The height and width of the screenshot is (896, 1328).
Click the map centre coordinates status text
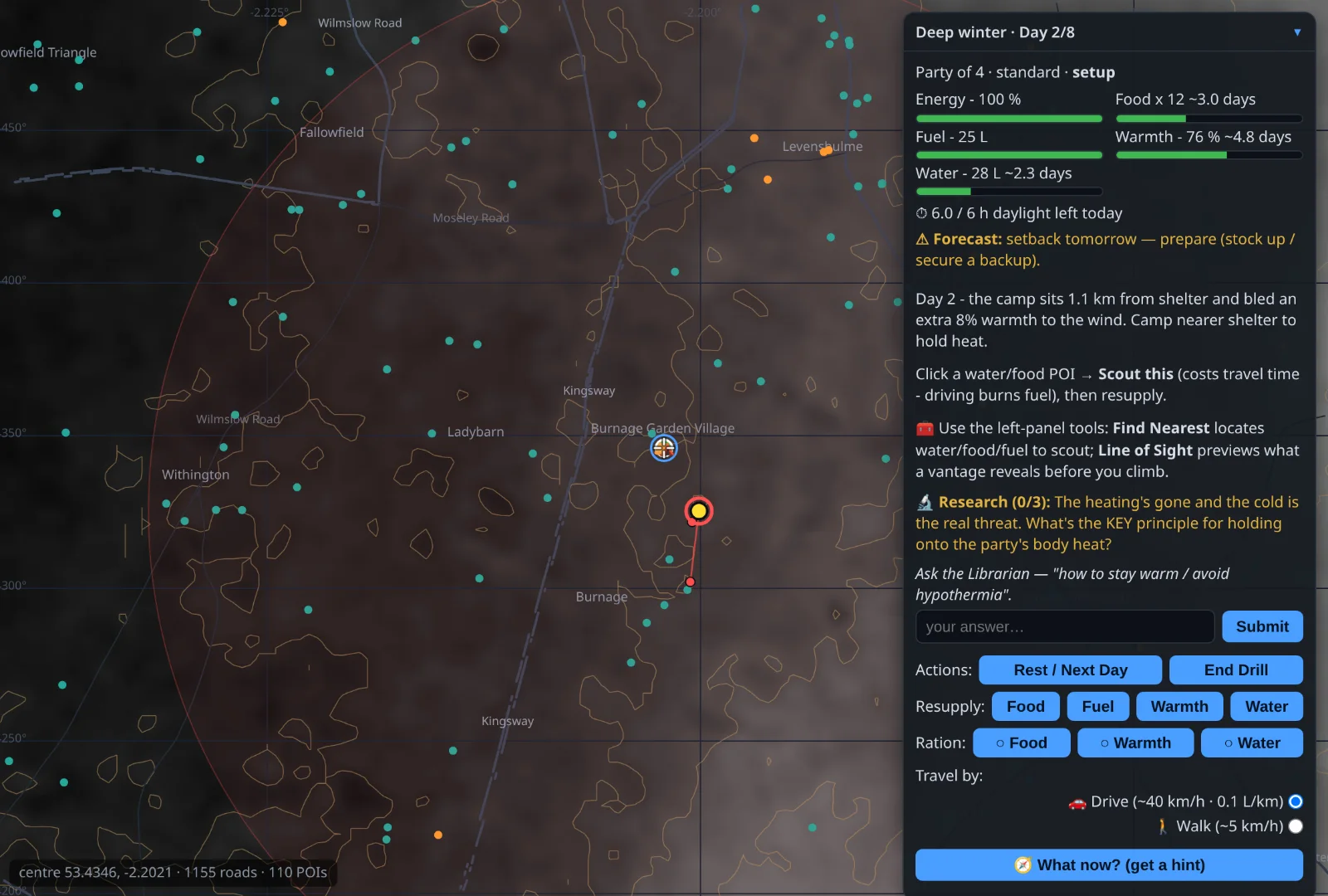click(173, 873)
